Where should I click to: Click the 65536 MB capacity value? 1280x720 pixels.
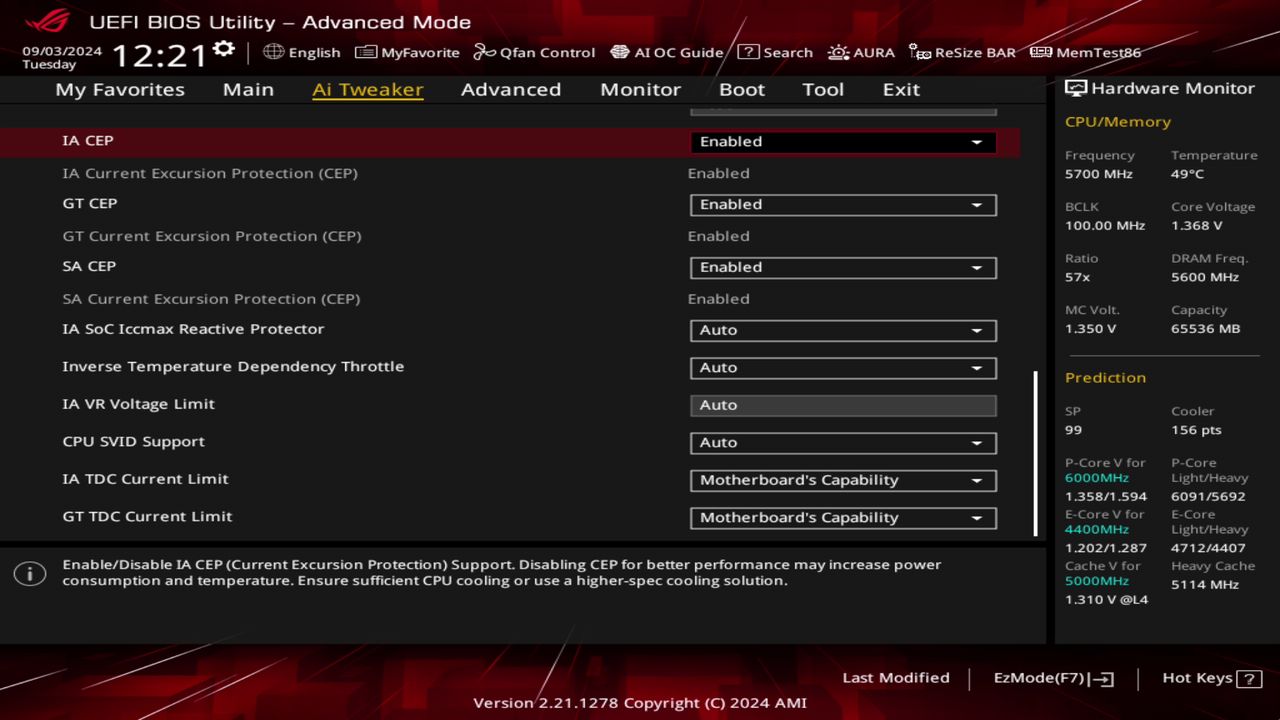(1206, 329)
